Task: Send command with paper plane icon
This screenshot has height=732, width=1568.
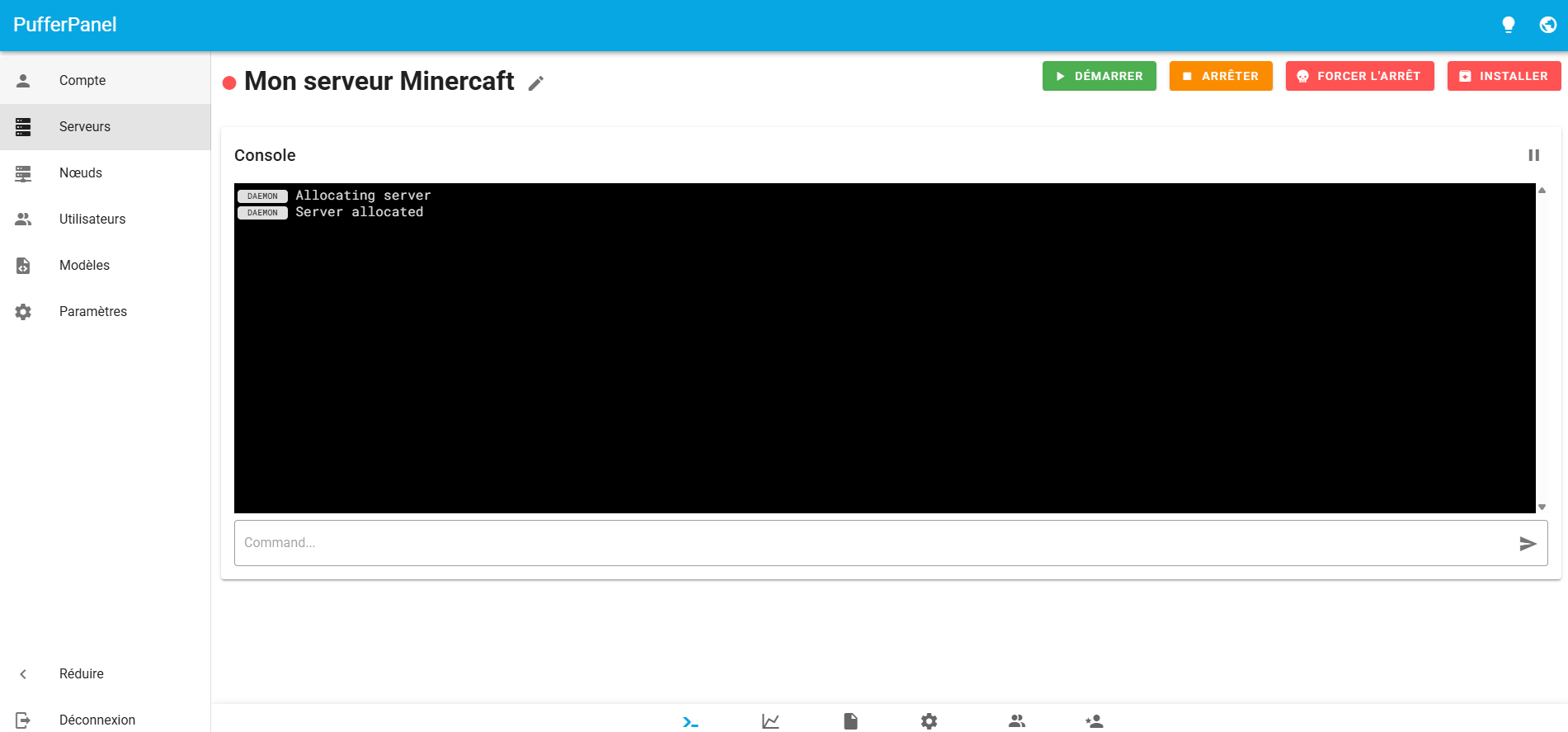Action: [1528, 543]
